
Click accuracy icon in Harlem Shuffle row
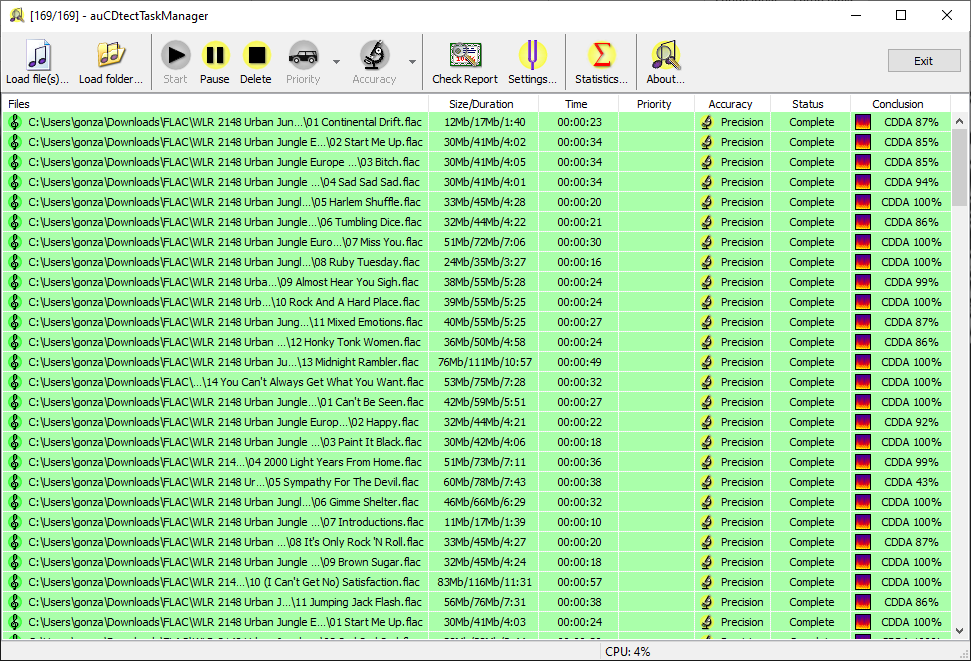(x=707, y=202)
